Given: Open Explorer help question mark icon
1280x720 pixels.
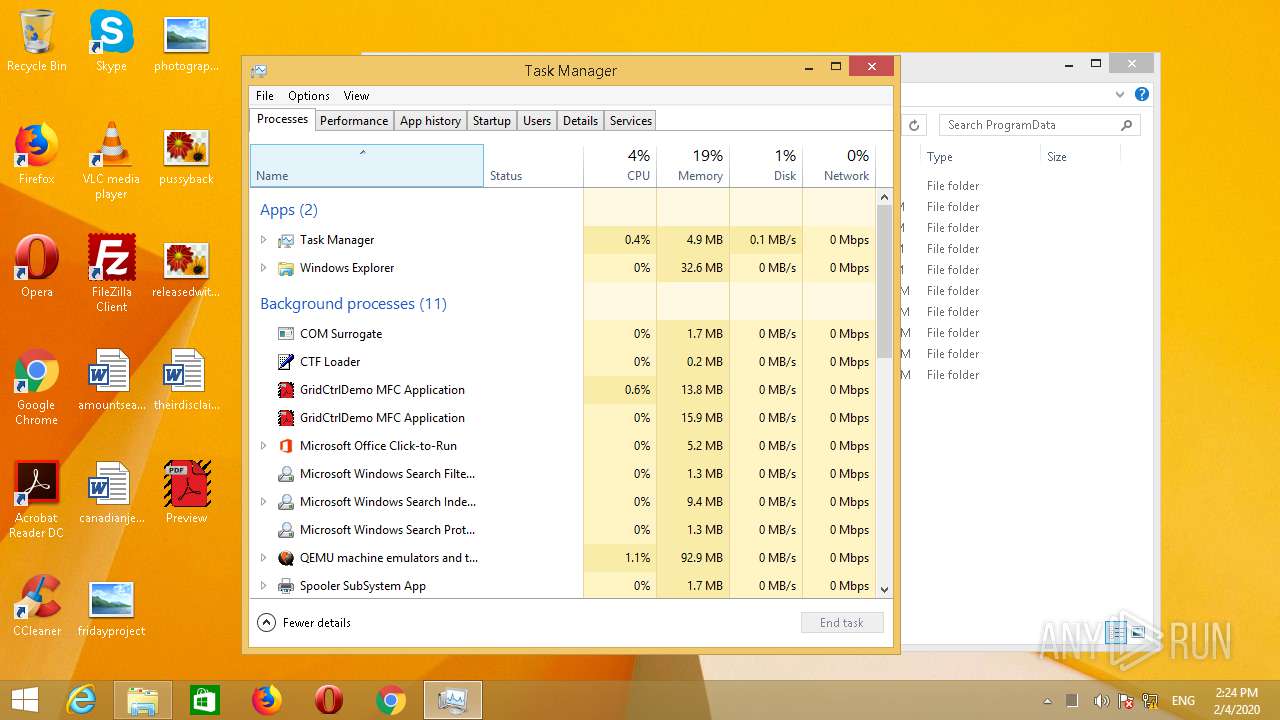Looking at the screenshot, I should (x=1142, y=95).
